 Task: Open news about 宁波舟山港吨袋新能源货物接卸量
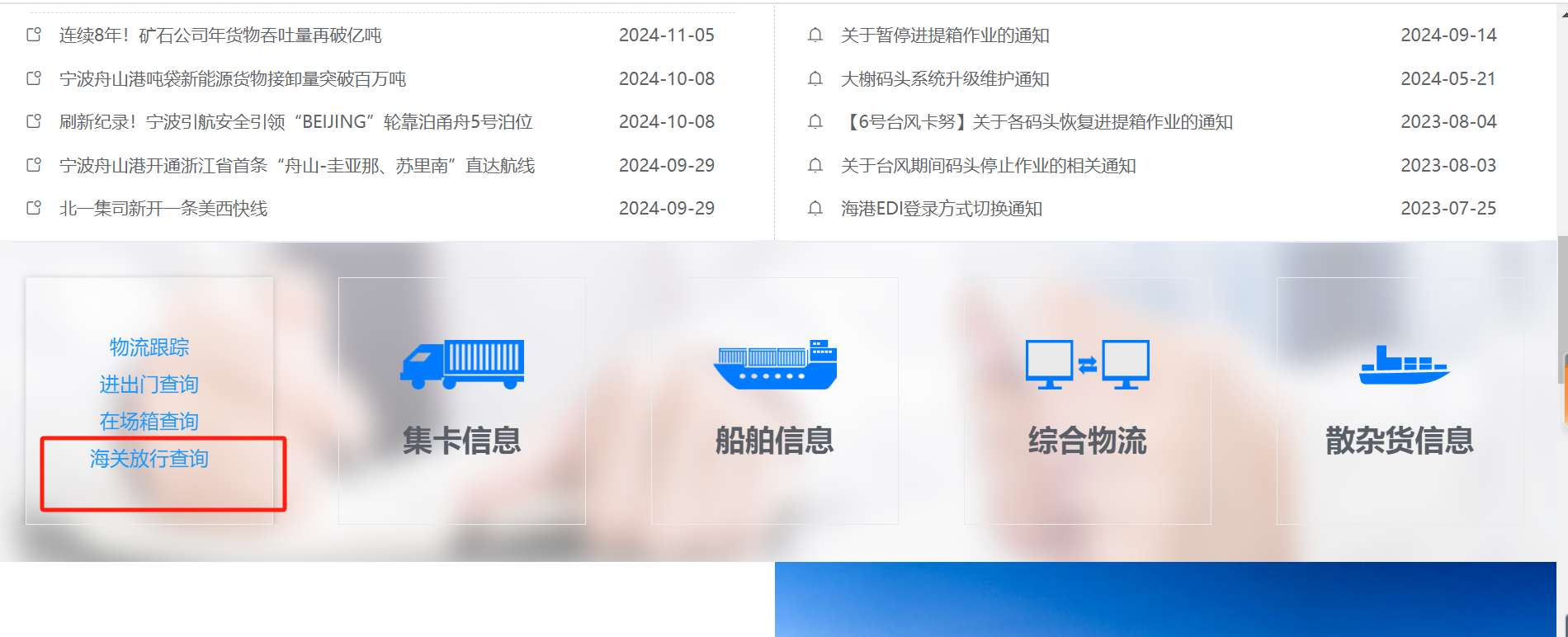[233, 79]
